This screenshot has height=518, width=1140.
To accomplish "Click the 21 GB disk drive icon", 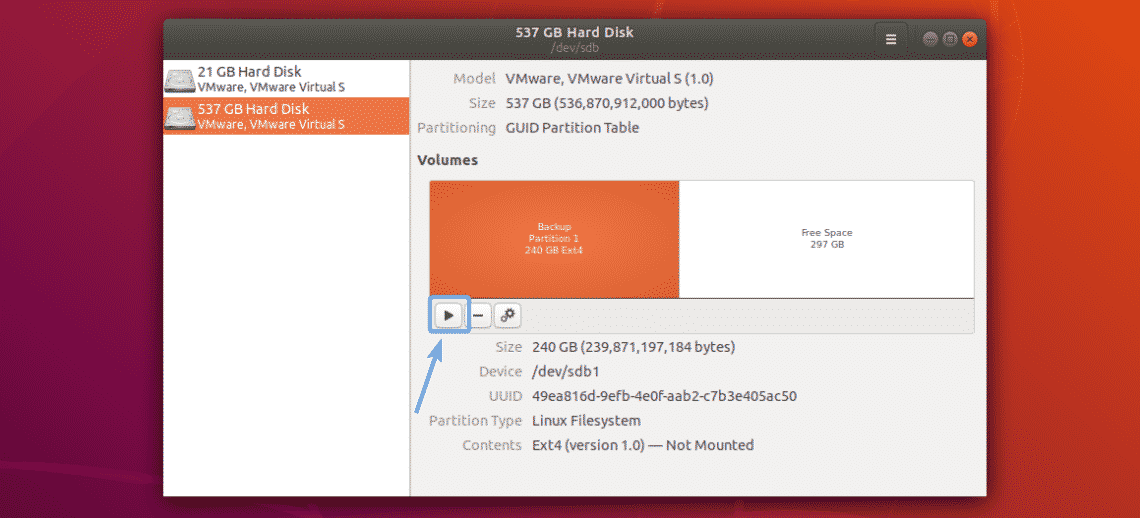I will [180, 80].
